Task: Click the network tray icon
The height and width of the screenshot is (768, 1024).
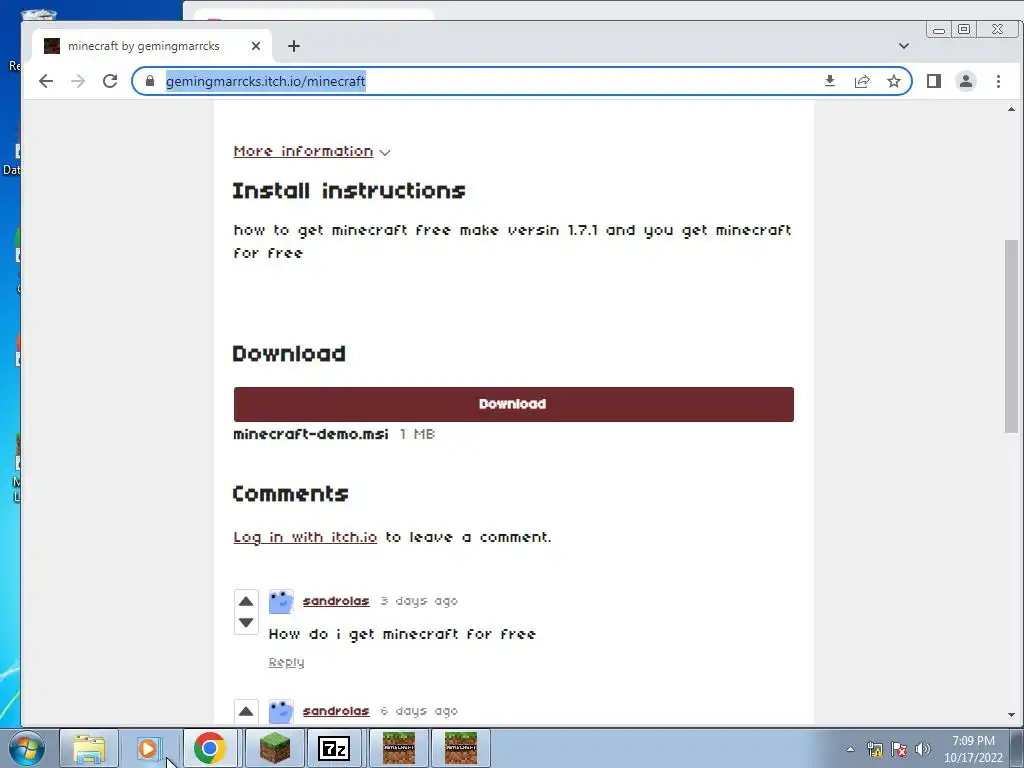Action: 874,749
